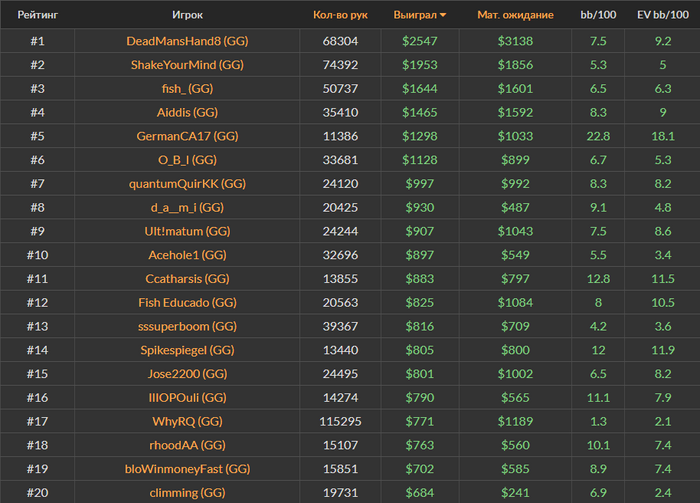Select Ult!matum (GG) player link
Screen dimensions: 700x503
188,231
